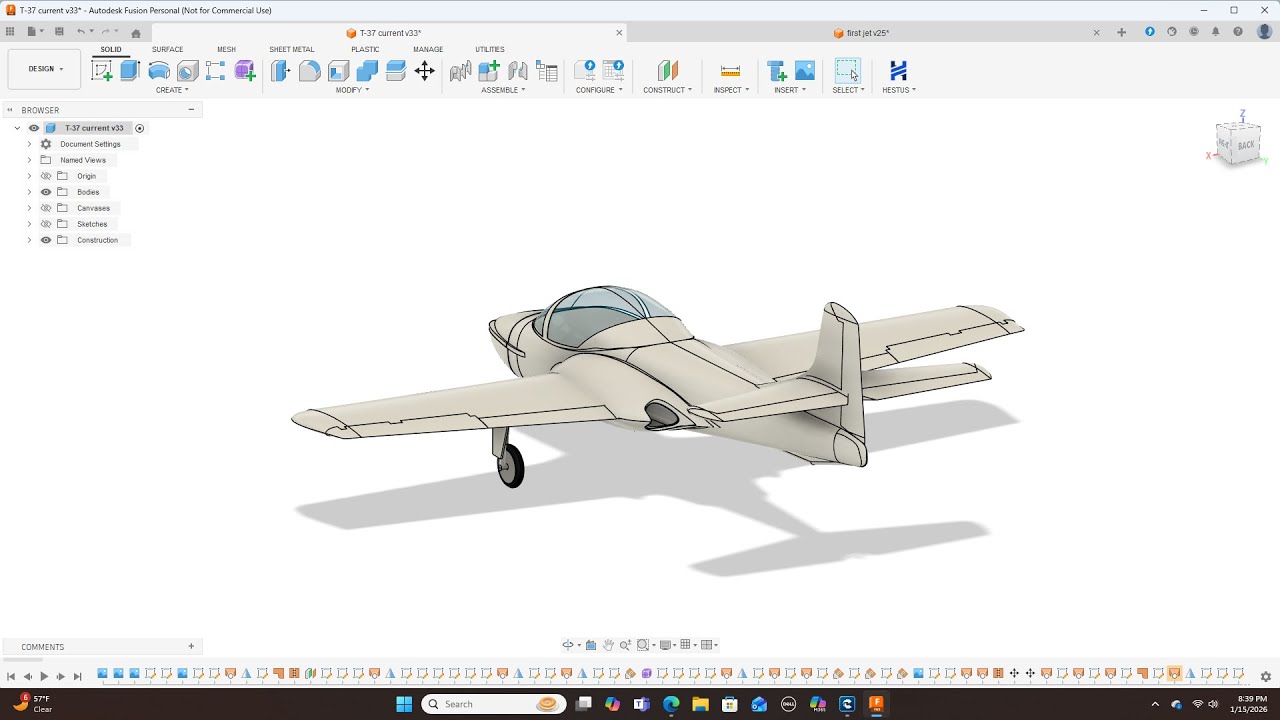Open the MODIFY dropdown menu
Viewport: 1280px width, 720px height.
(x=352, y=90)
